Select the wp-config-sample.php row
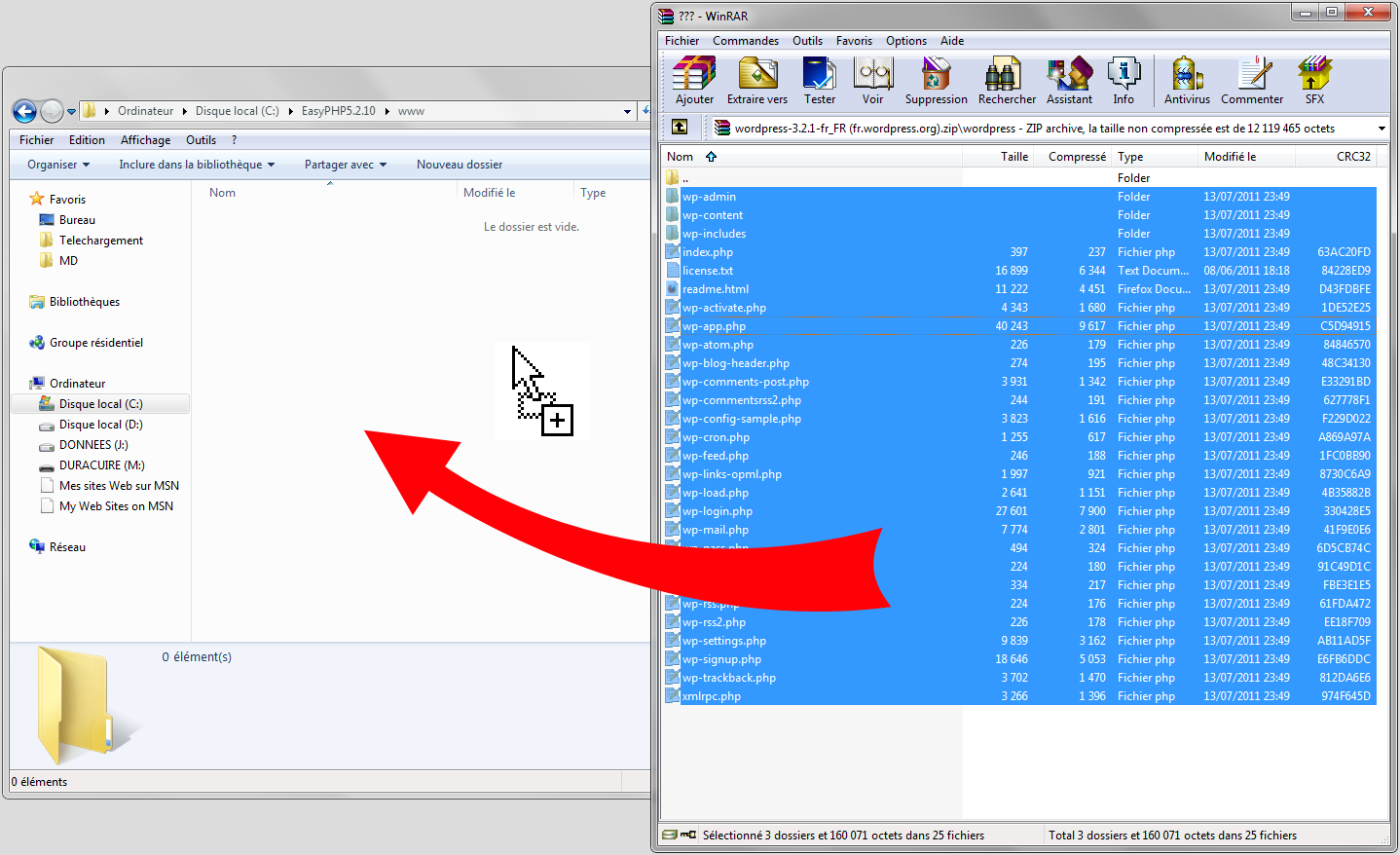This screenshot has width=1400, height=855. coord(1018,419)
